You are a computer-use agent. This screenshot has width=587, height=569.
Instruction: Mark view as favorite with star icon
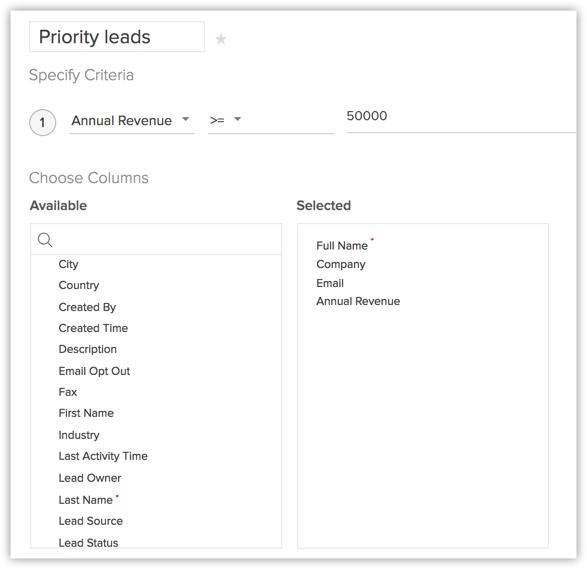click(x=221, y=39)
